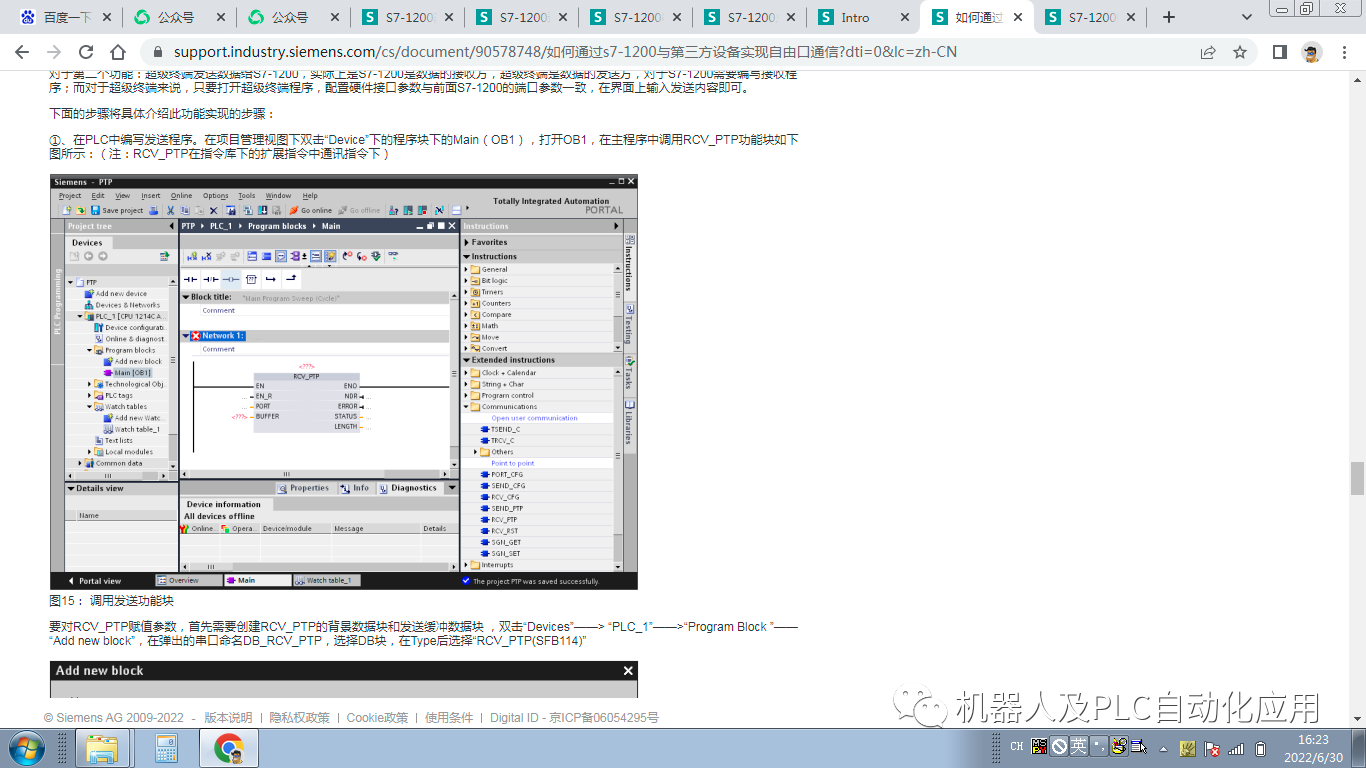
Task: Open the 版本说明 footer link
Action: click(x=228, y=718)
